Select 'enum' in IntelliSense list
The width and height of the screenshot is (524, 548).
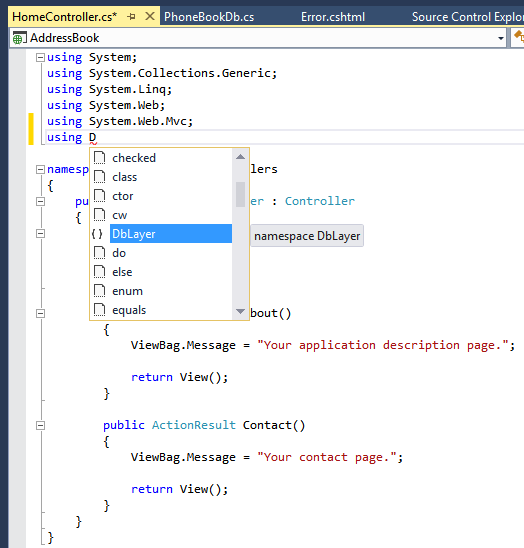pos(161,291)
